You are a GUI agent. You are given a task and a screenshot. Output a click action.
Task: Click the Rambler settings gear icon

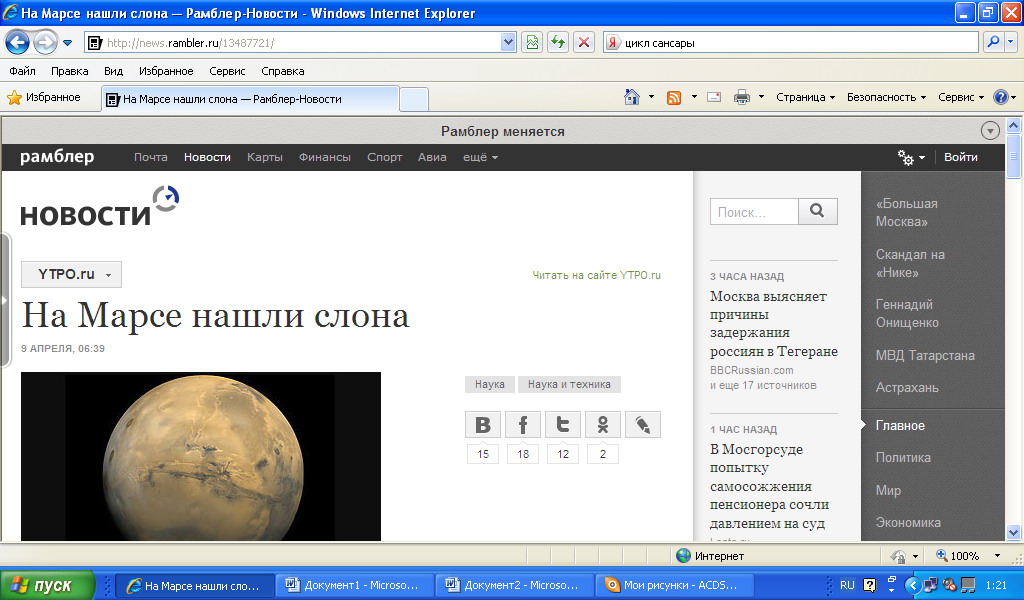[905, 157]
